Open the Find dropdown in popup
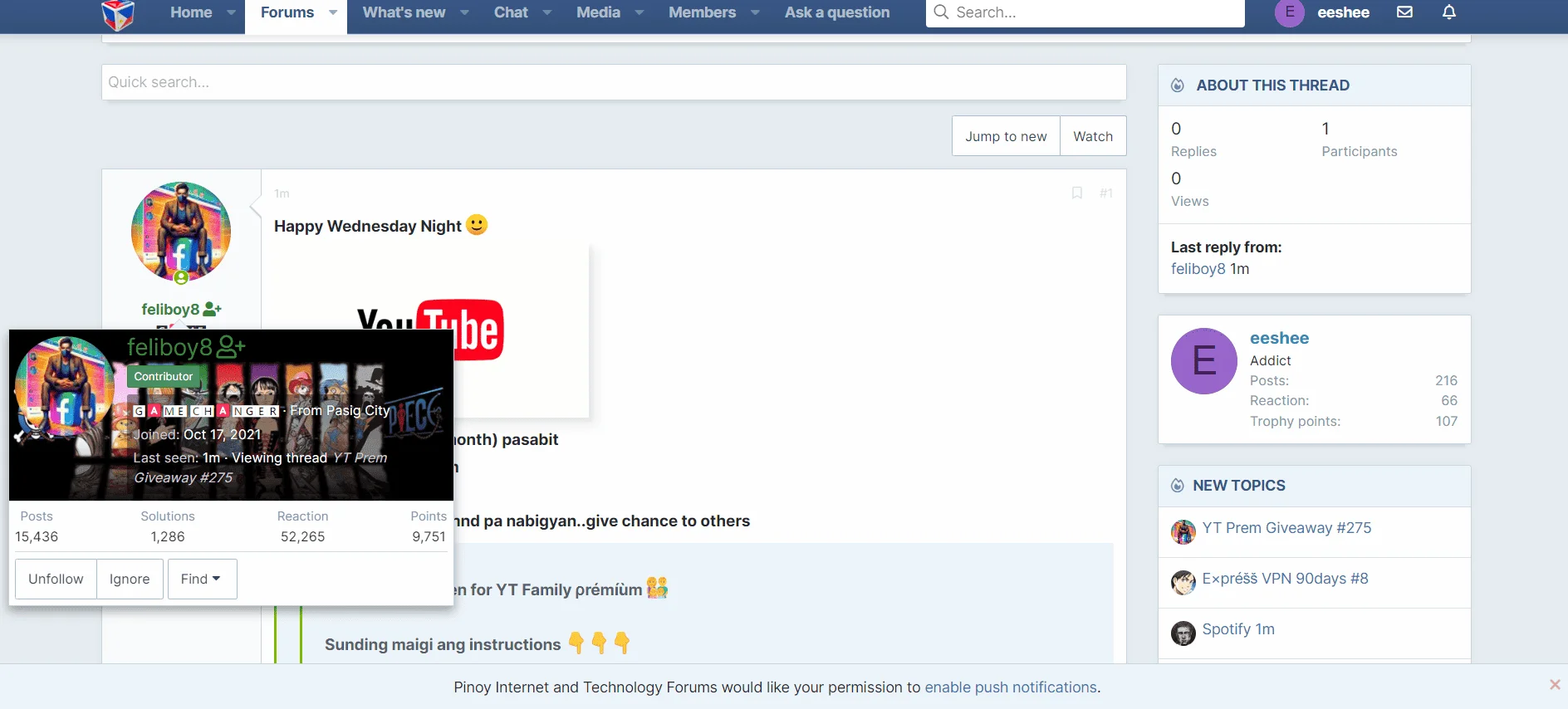Viewport: 1568px width, 709px height. click(x=202, y=579)
